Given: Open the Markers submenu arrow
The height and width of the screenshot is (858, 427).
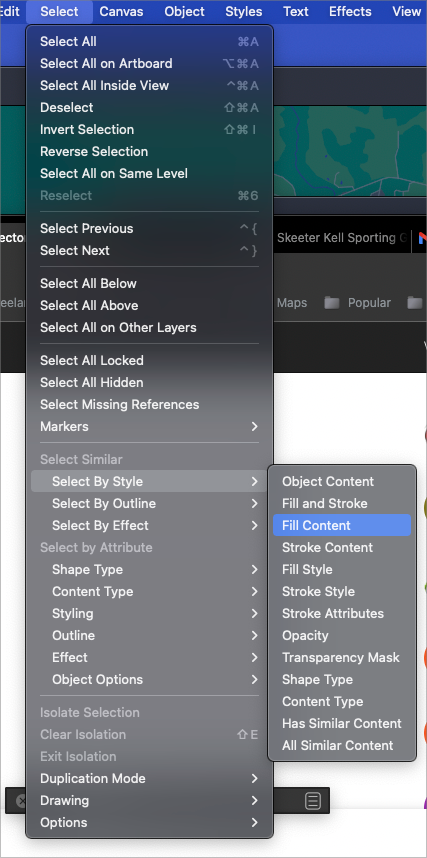Looking at the screenshot, I should (254, 426).
